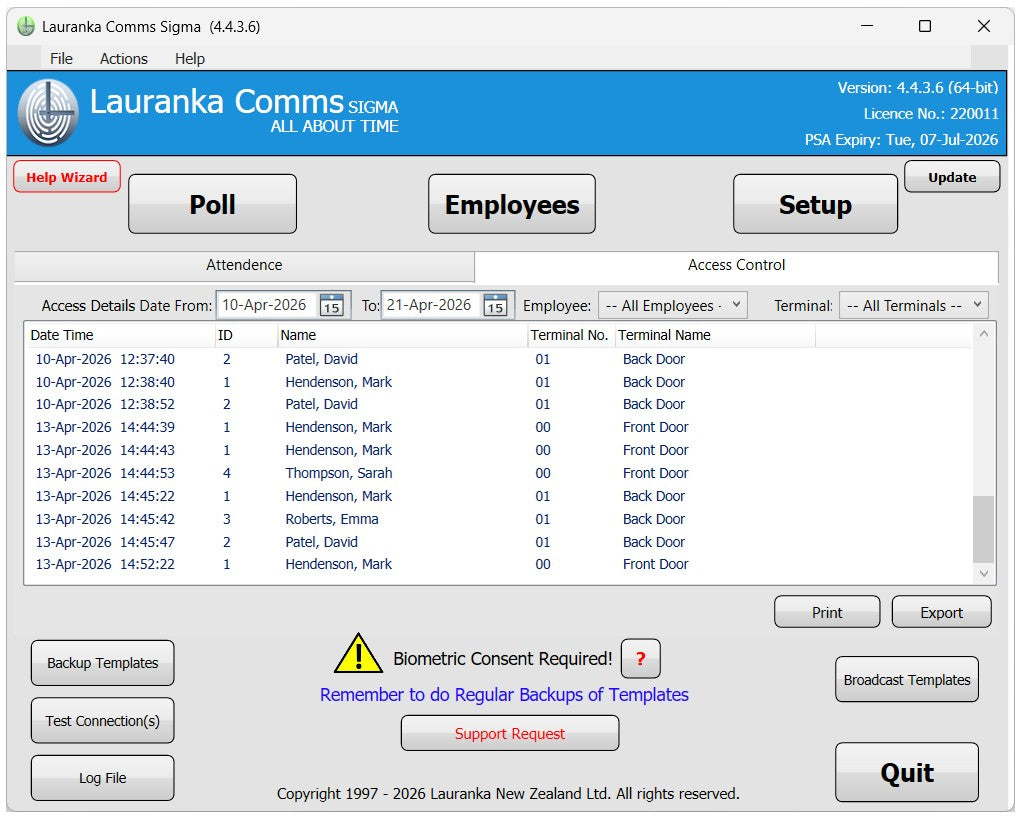Sort by the ID column header
Viewport: 1021px width, 819px height.
pos(246,335)
